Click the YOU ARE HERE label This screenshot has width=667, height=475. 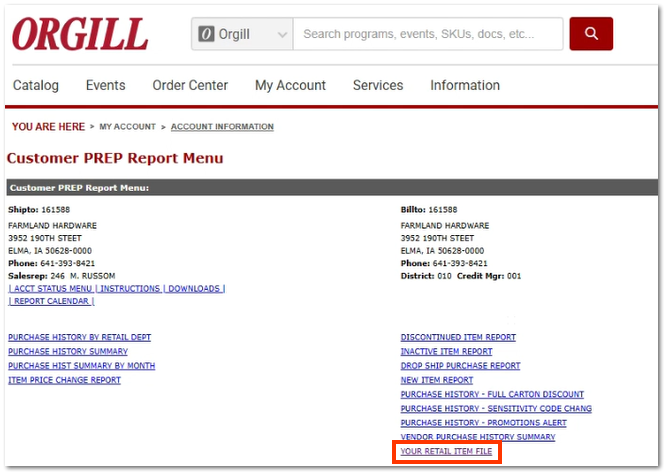pos(48,127)
